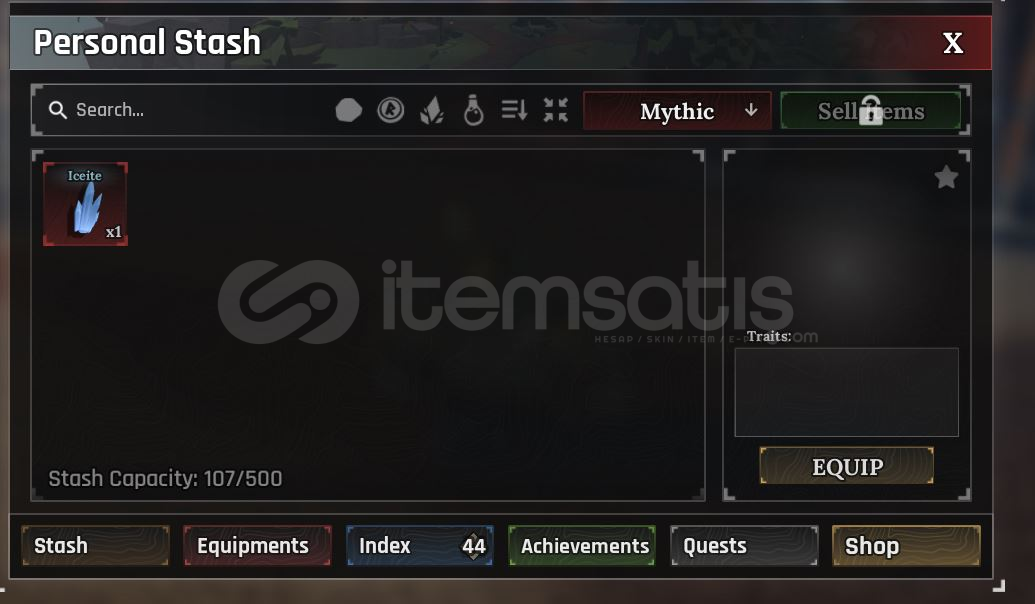Expand rarity list via down arrow
1035x604 pixels.
tap(751, 110)
